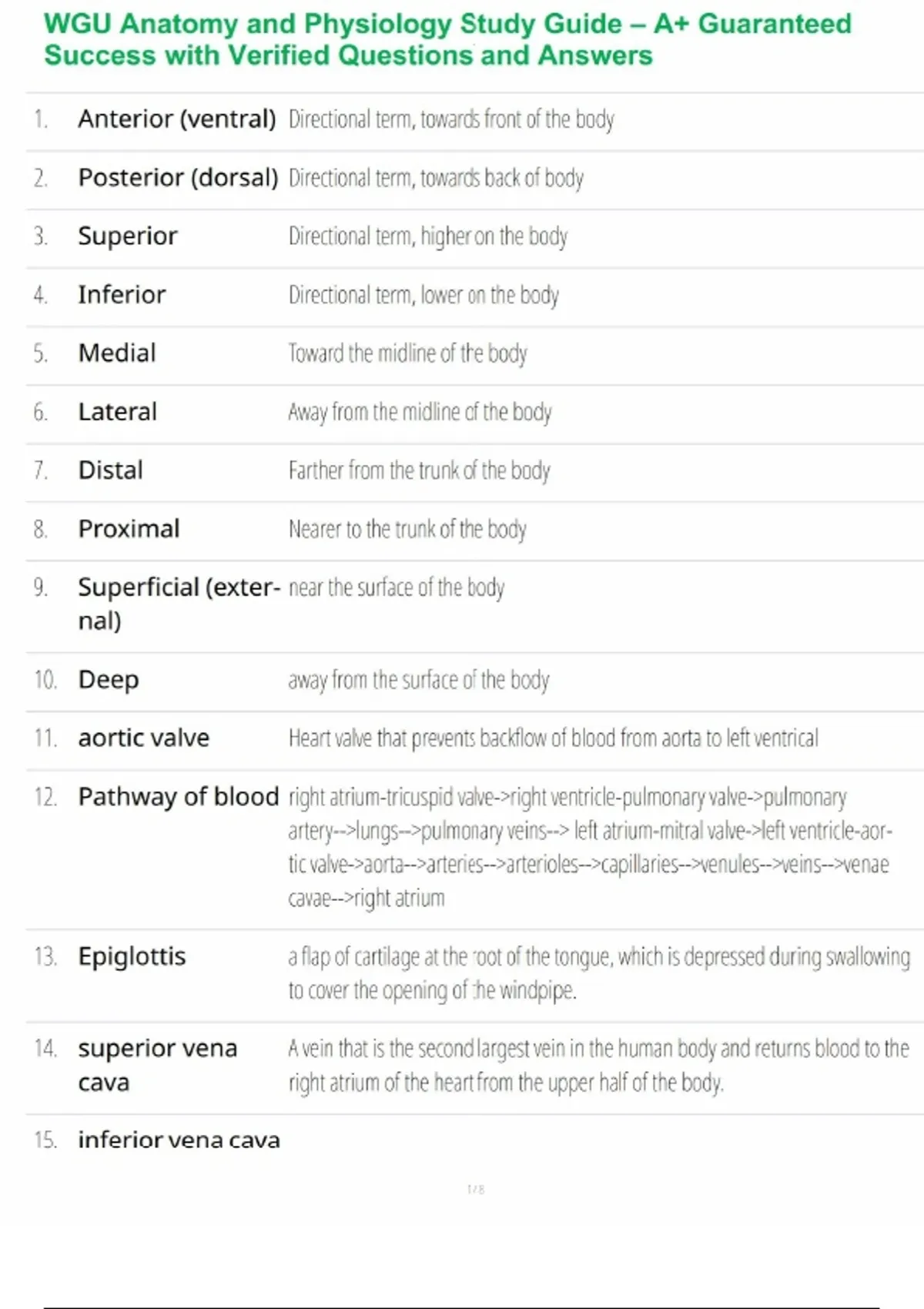Click the term 'Anterior (ventral)'
This screenshot has height=1309, width=924.
point(176,119)
